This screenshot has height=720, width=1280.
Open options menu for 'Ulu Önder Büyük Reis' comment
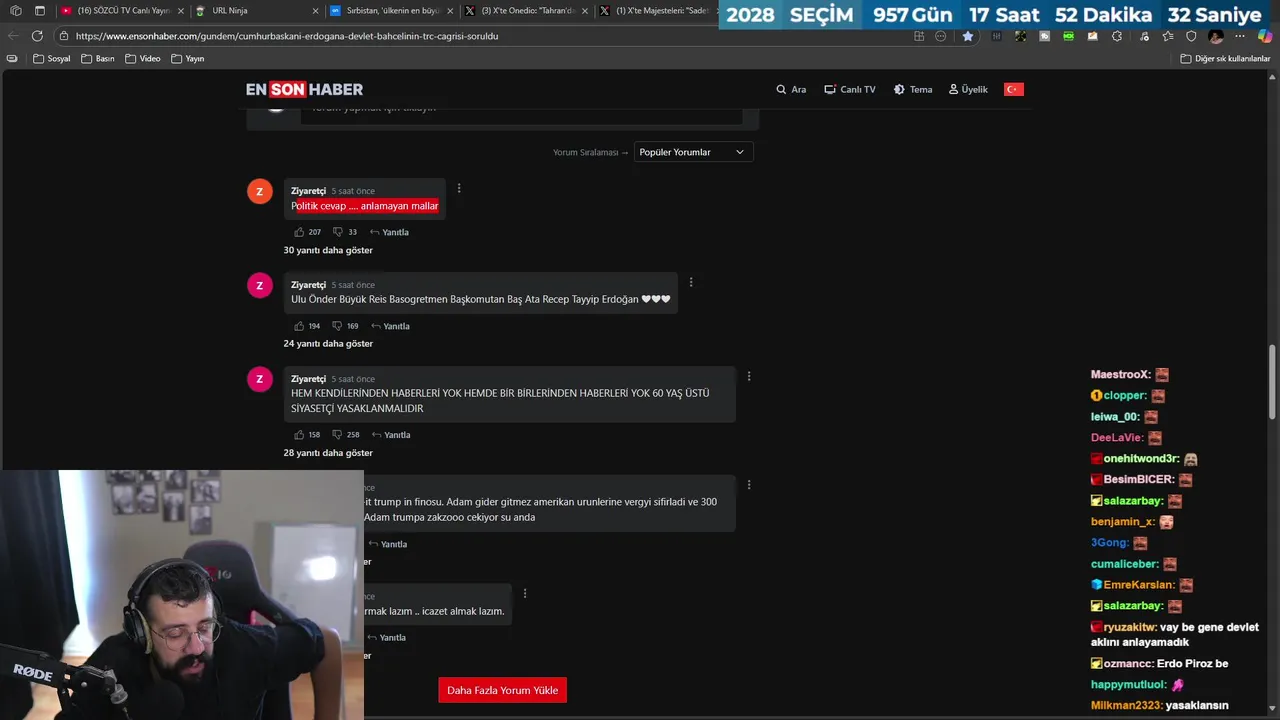coord(691,282)
